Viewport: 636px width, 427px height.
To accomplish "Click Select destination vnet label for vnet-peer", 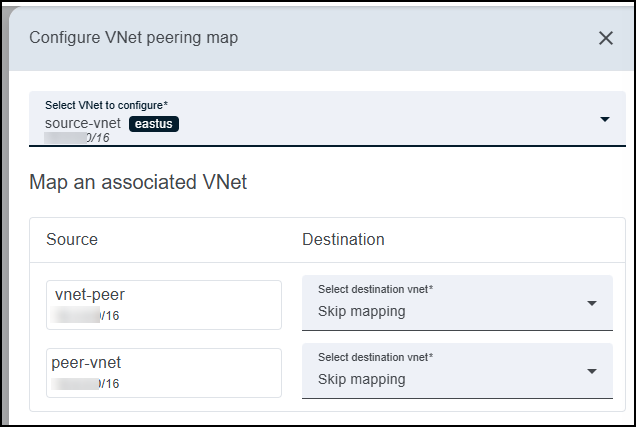I will [375, 290].
